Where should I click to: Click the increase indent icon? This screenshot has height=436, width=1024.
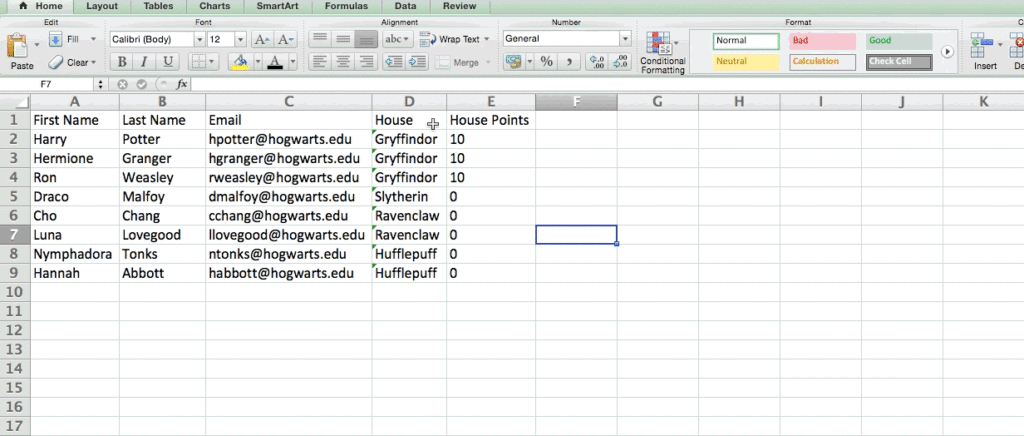[x=416, y=62]
